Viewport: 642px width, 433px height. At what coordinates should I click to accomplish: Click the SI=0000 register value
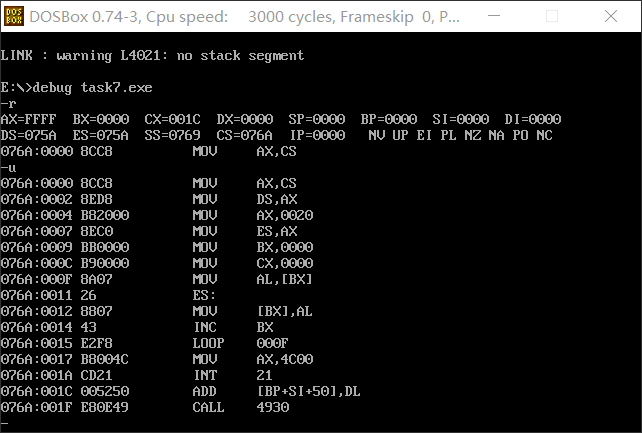pos(461,120)
